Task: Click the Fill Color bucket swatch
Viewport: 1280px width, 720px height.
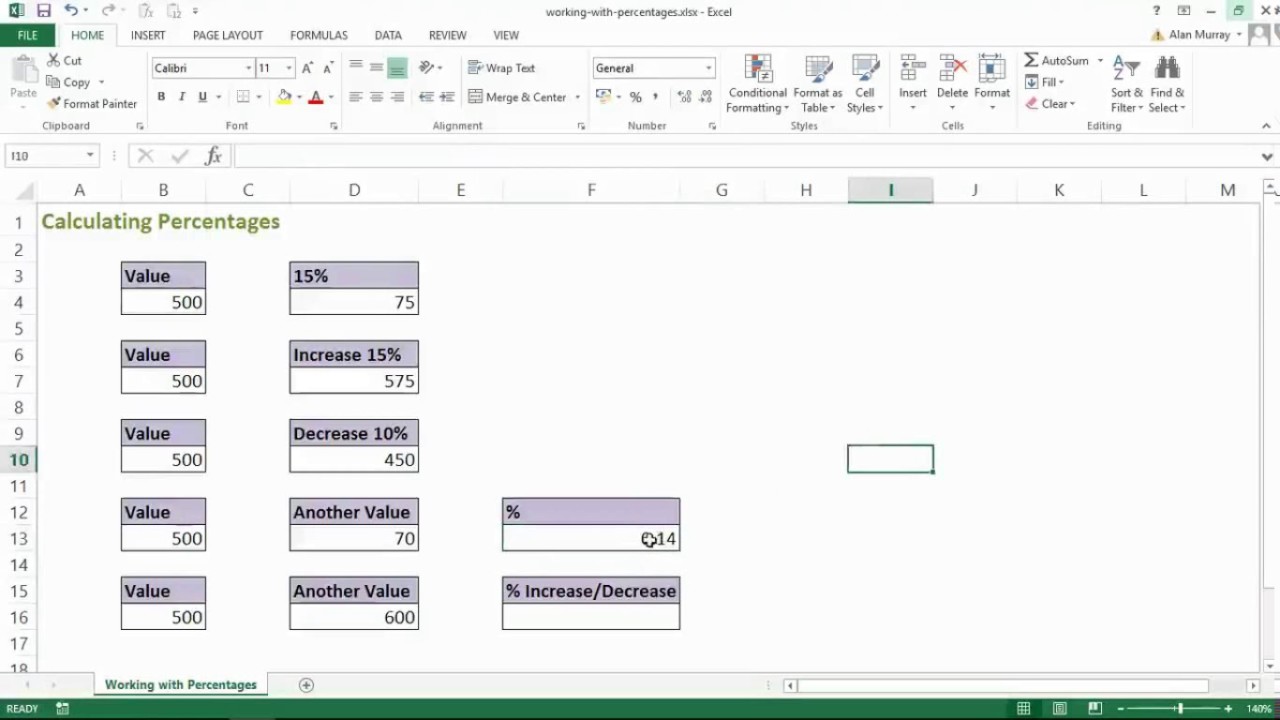Action: click(284, 97)
